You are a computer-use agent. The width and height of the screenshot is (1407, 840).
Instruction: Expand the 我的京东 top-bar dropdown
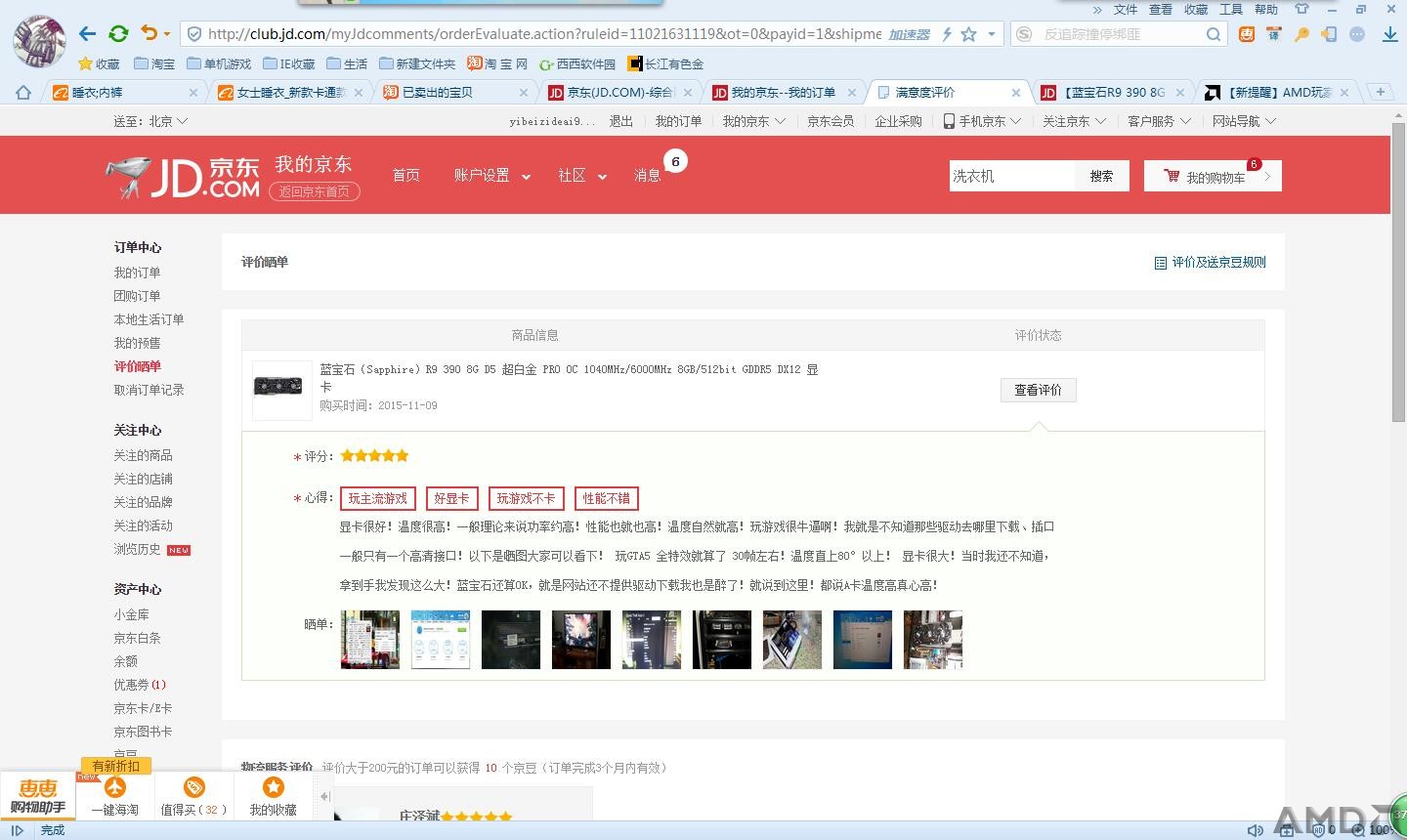tap(753, 121)
